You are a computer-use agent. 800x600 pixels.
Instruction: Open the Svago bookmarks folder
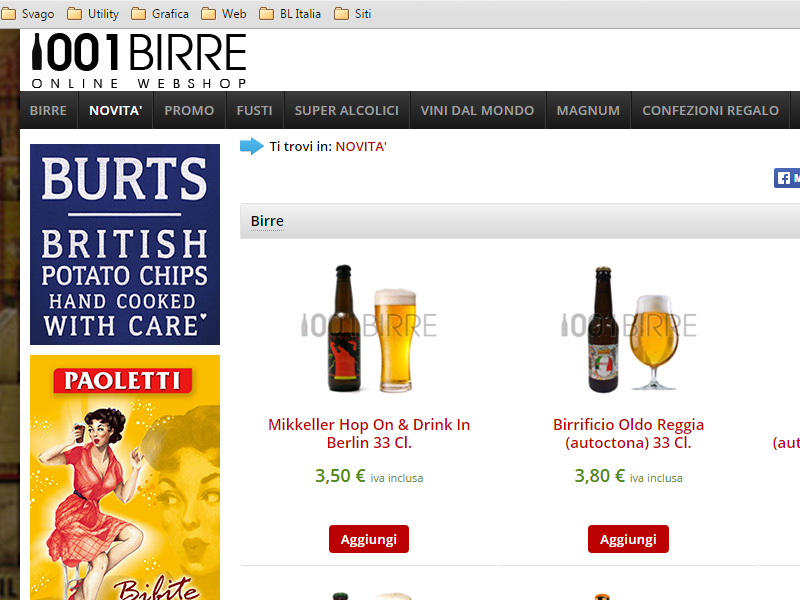pyautogui.click(x=28, y=14)
